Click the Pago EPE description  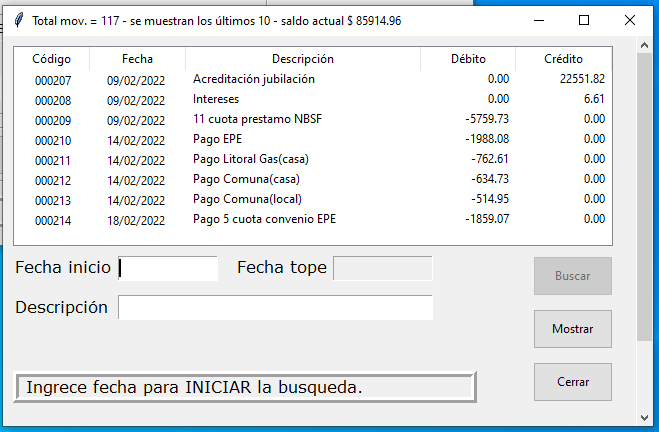click(x=217, y=139)
